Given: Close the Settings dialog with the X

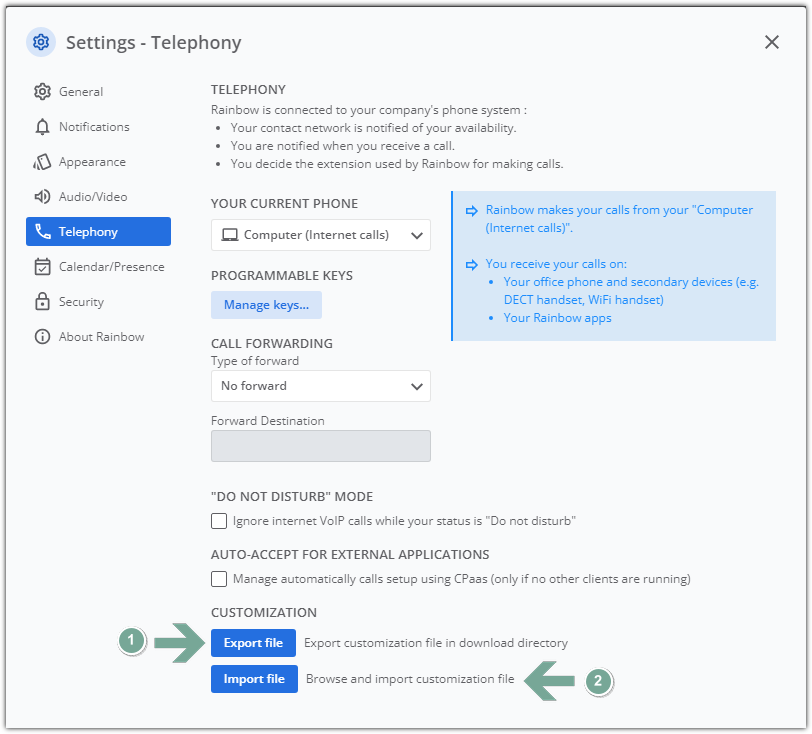Looking at the screenshot, I should coord(772,42).
